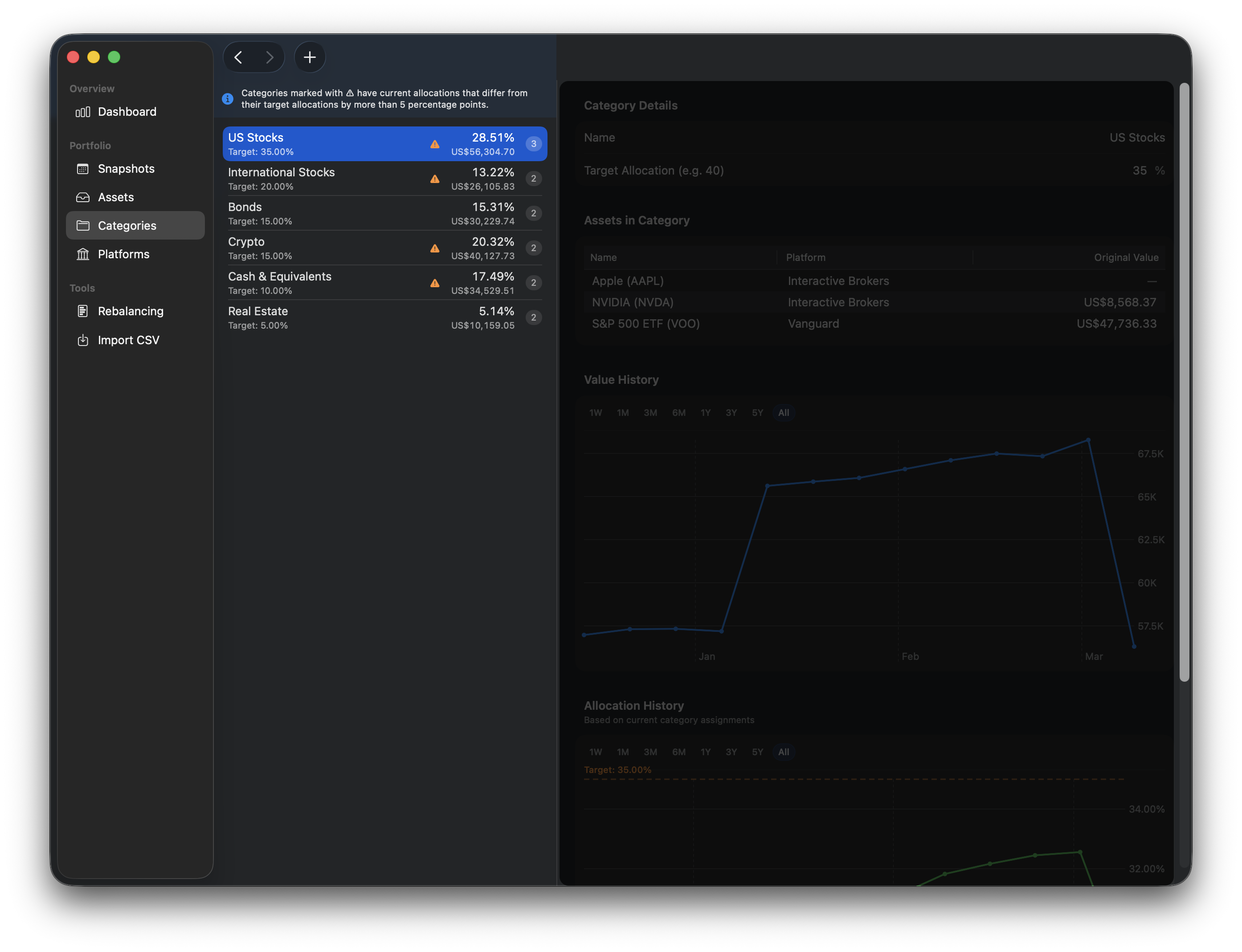This screenshot has height=952, width=1242.
Task: Open Snapshots from its calendar icon
Action: [x=83, y=169]
